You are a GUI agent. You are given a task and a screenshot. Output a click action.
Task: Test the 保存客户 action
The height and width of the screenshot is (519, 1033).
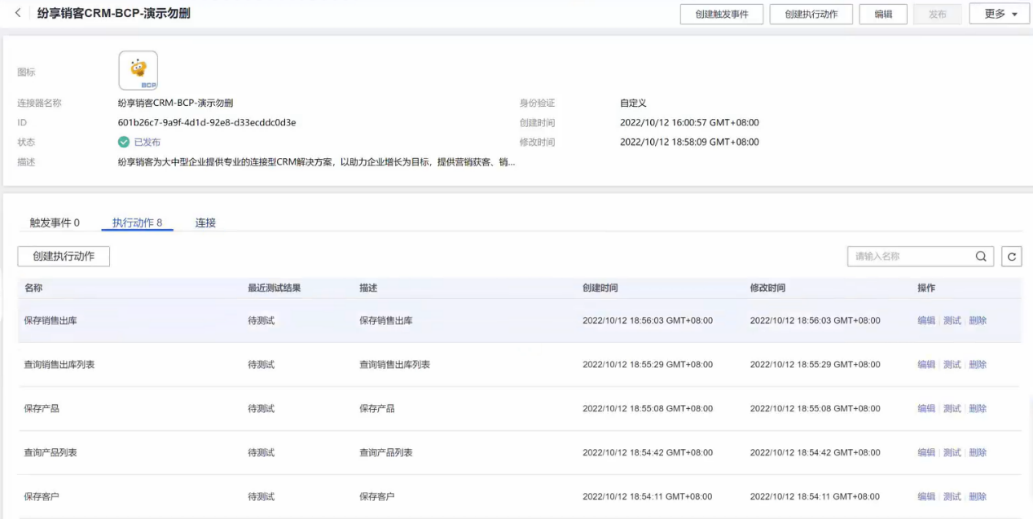[x=952, y=497]
